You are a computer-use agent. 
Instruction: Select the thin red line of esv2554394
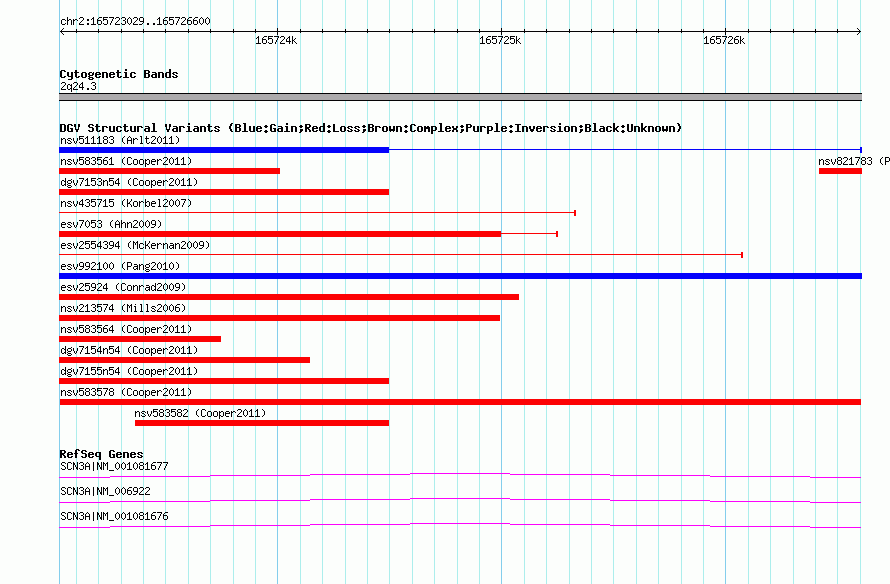pos(401,255)
